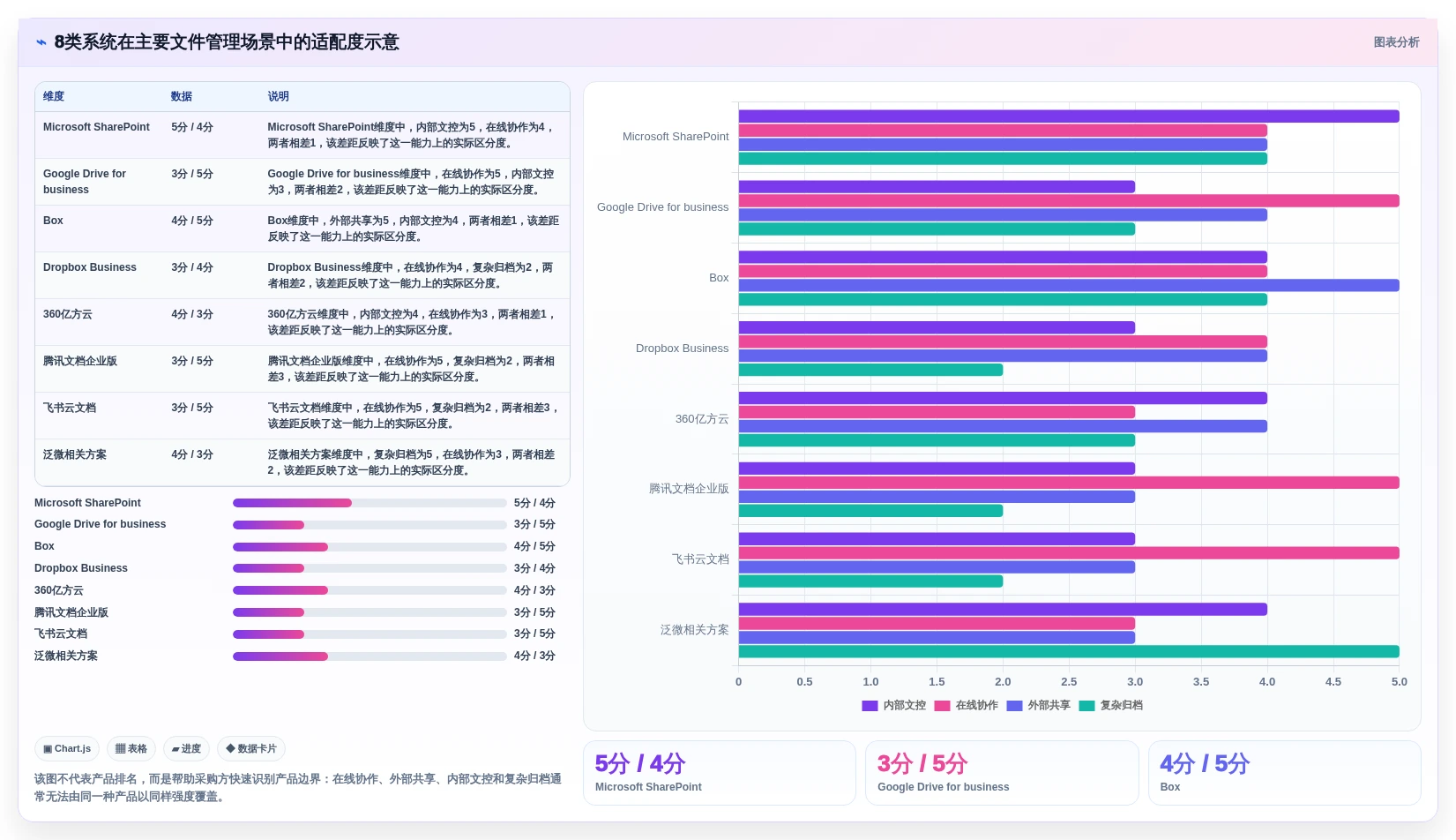
Task: Click the lightning icon beside the title
Action: pyautogui.click(x=41, y=42)
